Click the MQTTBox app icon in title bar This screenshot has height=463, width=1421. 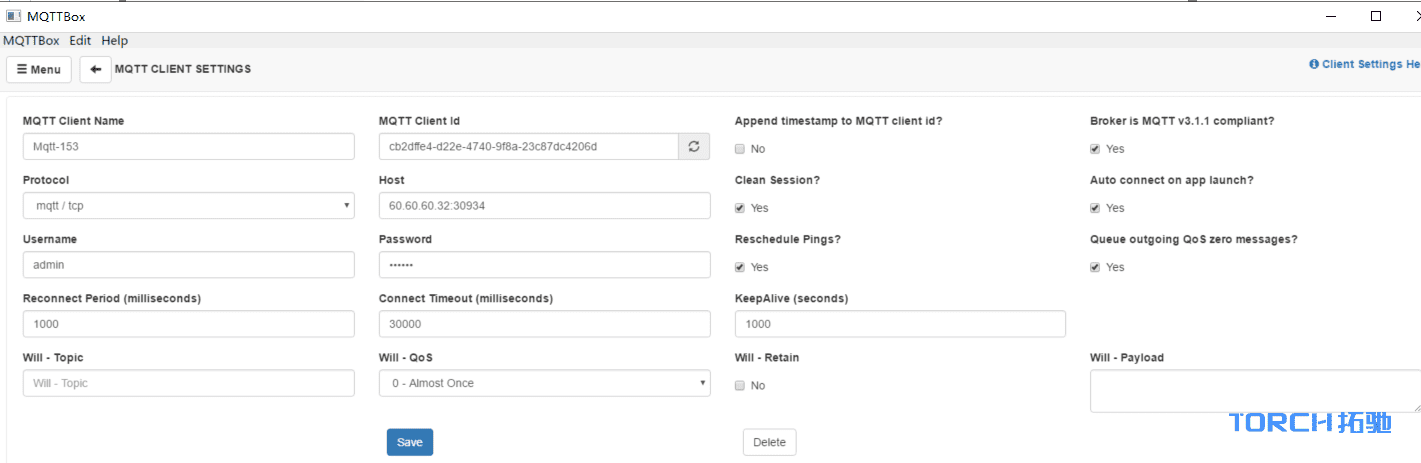pyautogui.click(x=13, y=16)
